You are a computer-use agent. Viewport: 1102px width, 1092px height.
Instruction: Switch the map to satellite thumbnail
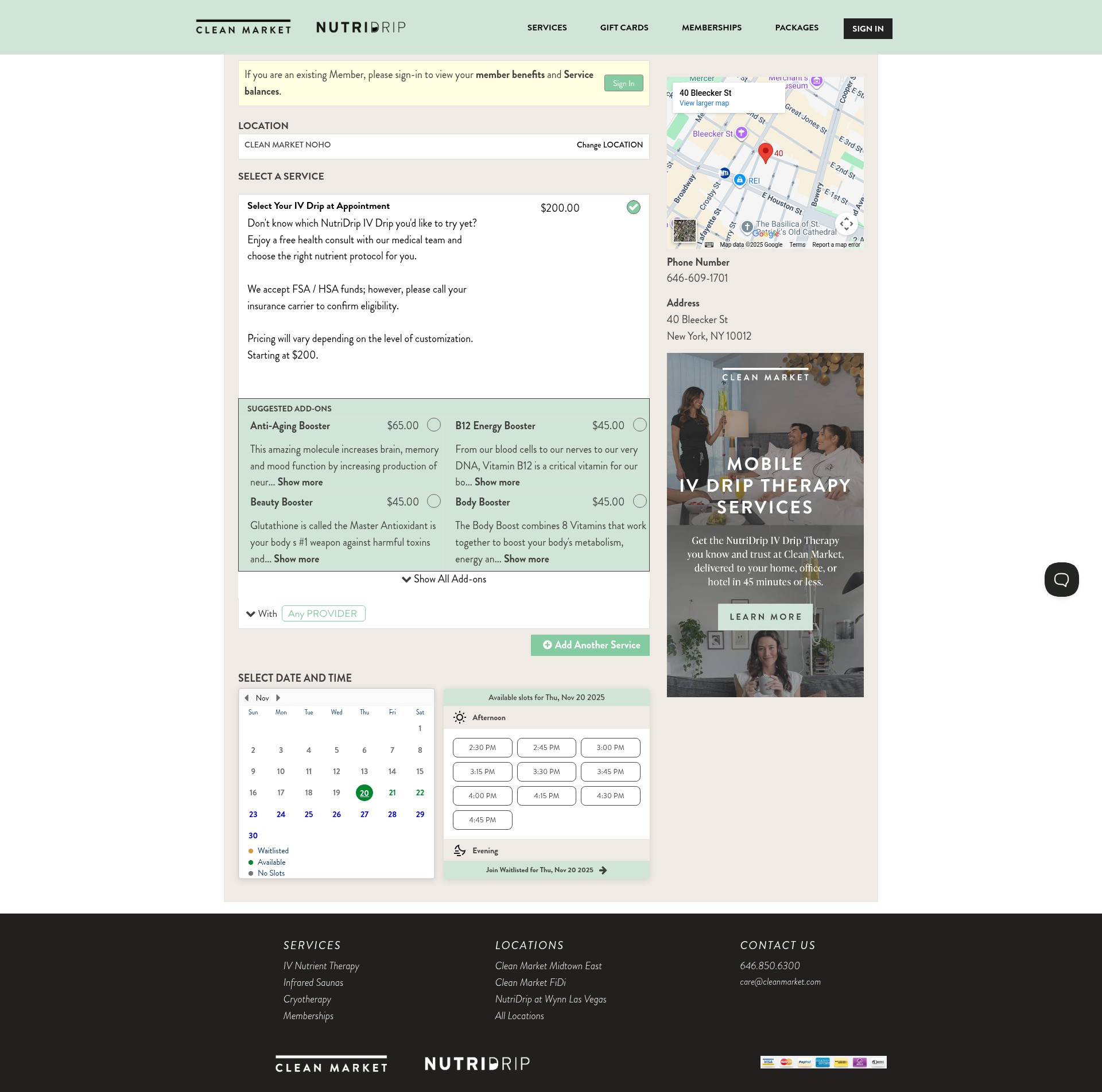684,231
